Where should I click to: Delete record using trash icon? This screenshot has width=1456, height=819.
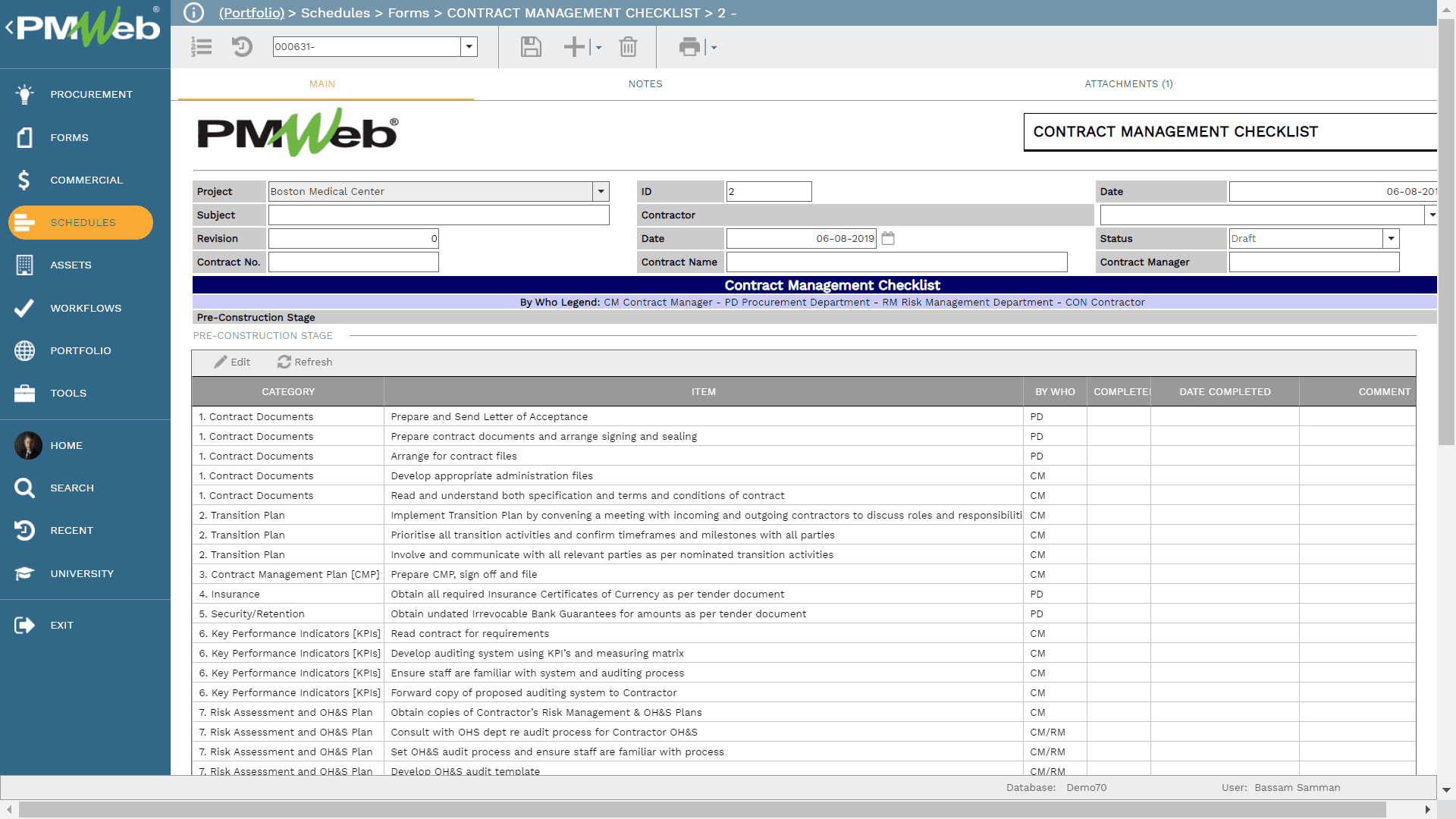tap(628, 47)
